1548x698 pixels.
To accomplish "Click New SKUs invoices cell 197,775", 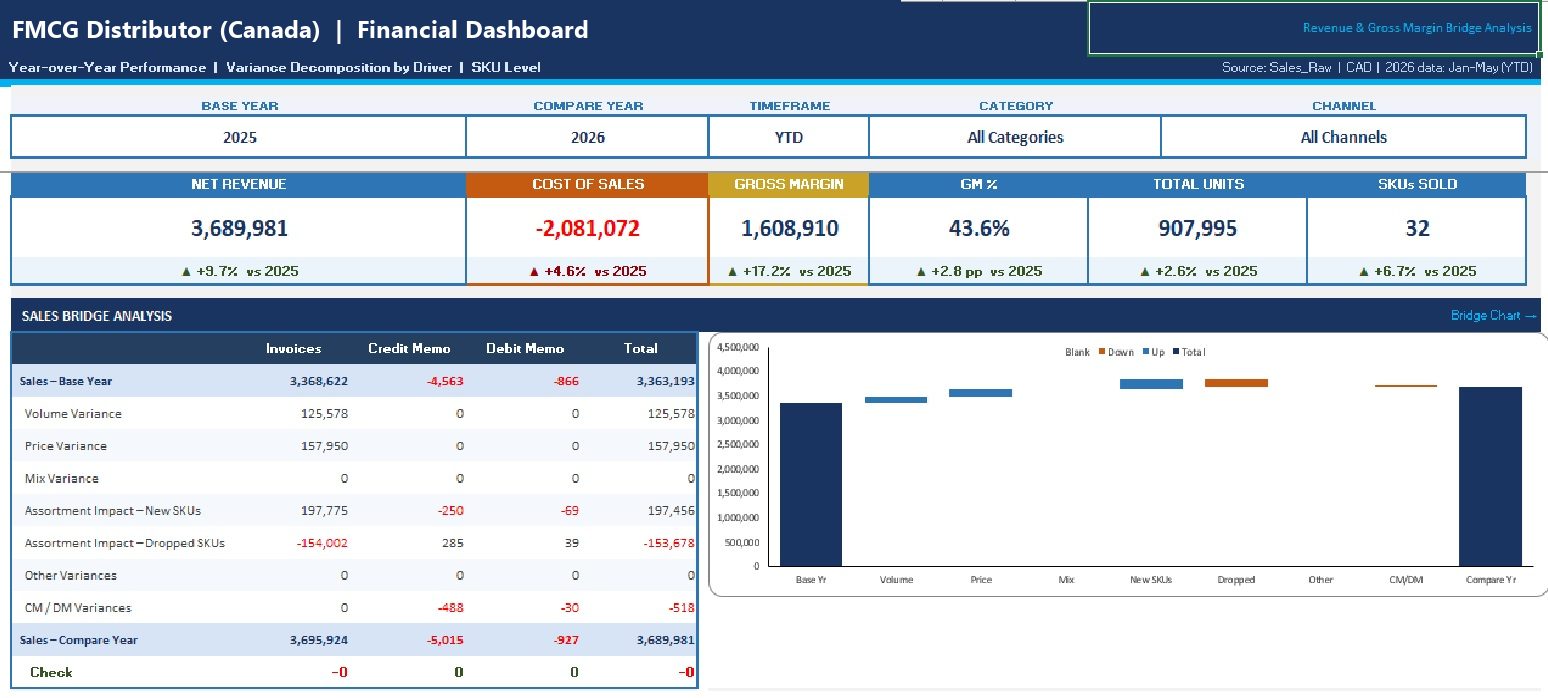I will click(324, 510).
